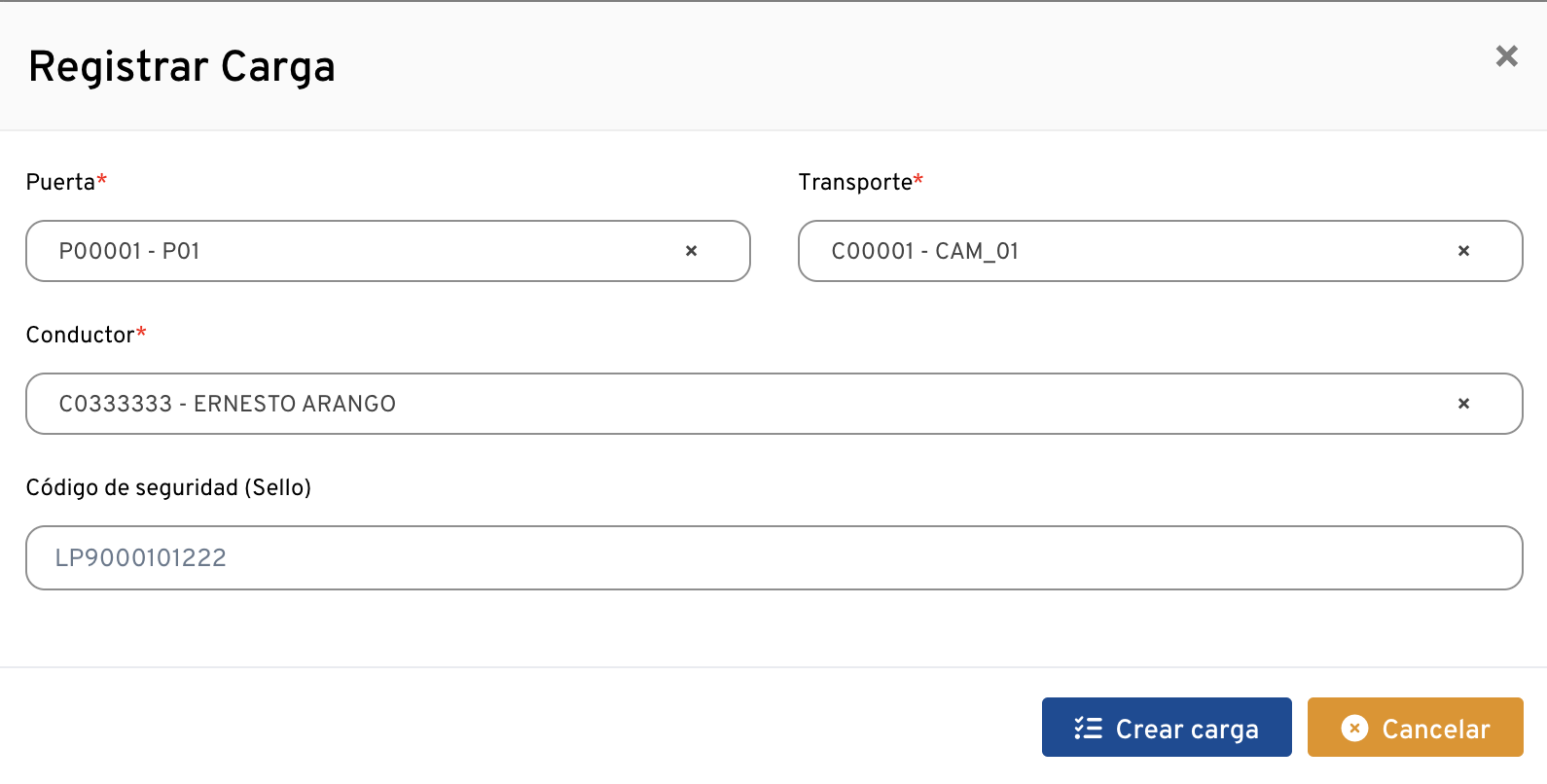The image size is (1547, 784).
Task: Click the C00001 - CAM_01 selected value
Action: click(x=924, y=251)
